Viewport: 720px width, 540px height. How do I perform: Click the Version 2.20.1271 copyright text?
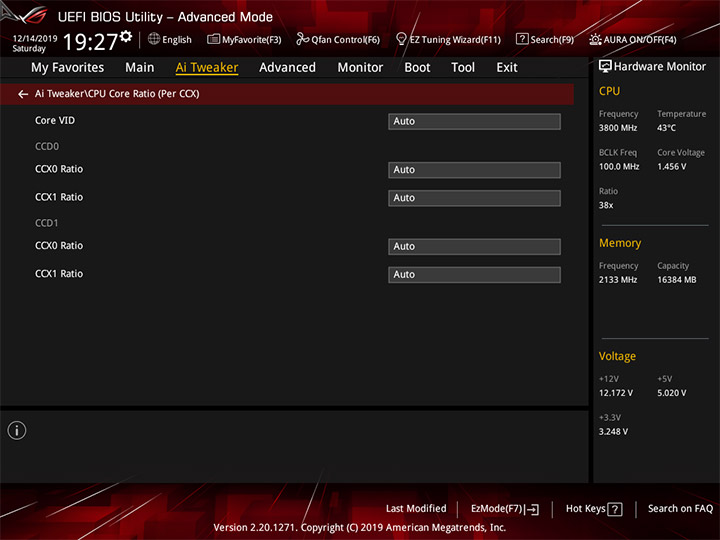coord(360,528)
